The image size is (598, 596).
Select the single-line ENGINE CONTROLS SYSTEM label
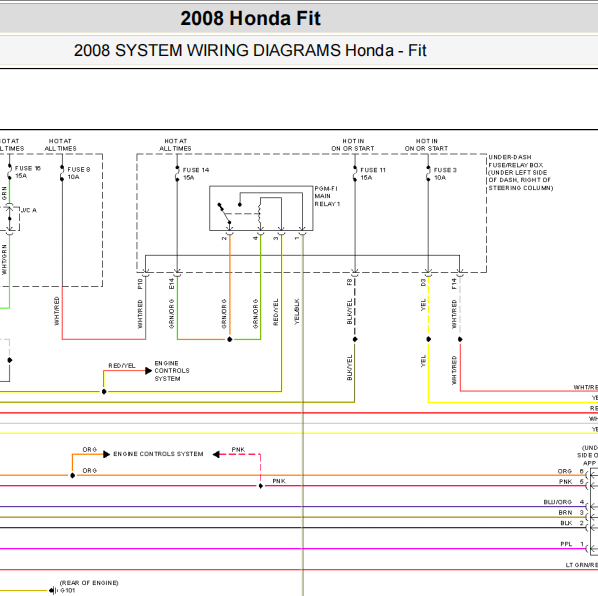(158, 454)
